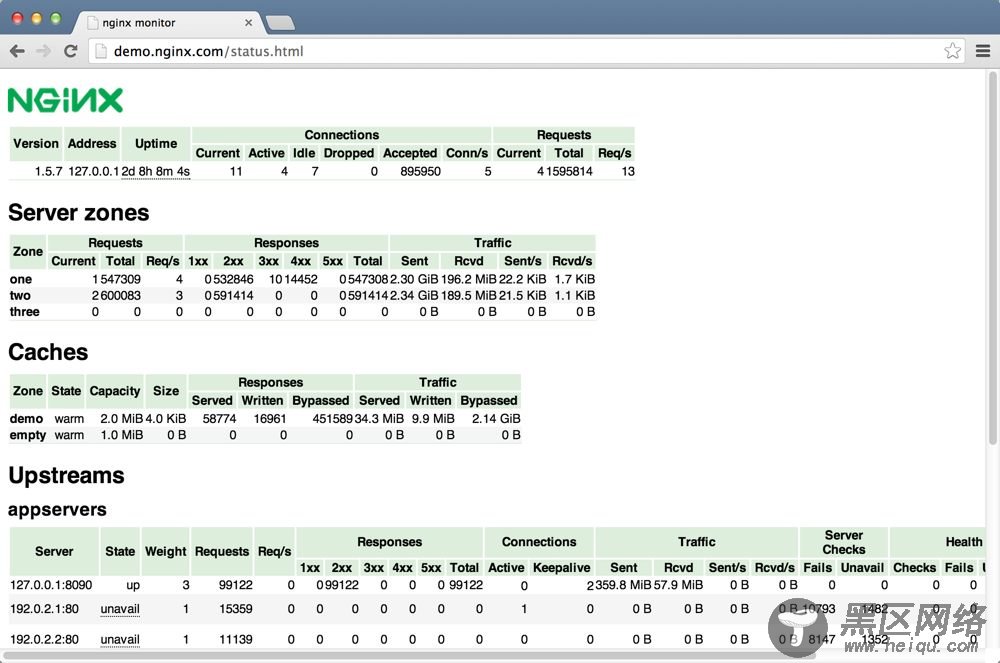
Task: Click the Uptime column header
Action: click(156, 143)
